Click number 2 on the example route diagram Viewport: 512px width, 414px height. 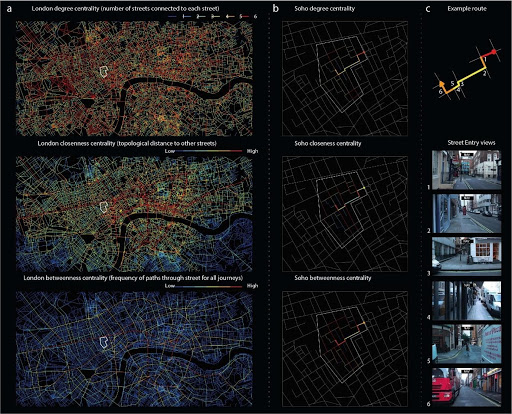click(x=485, y=74)
